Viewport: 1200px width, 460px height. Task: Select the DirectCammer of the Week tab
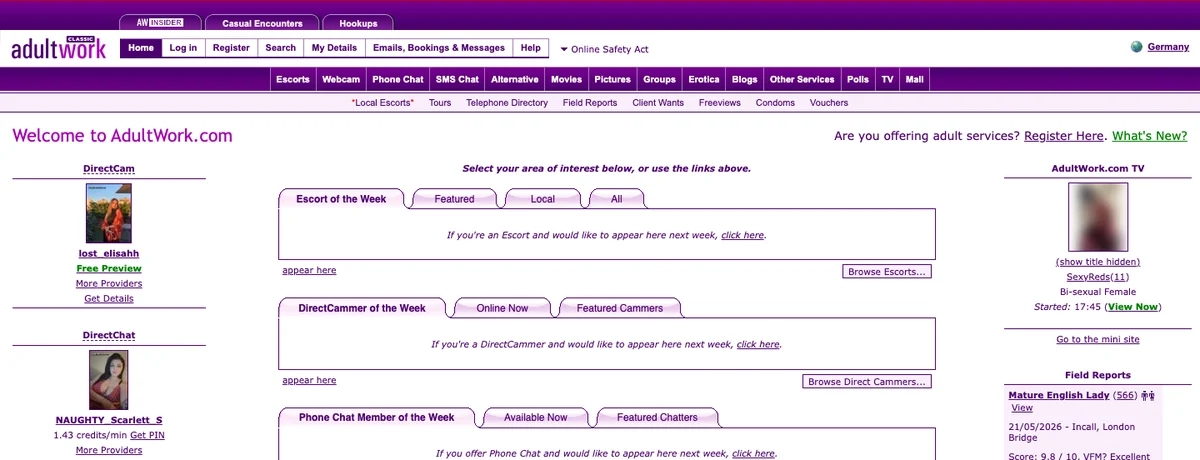pos(362,308)
